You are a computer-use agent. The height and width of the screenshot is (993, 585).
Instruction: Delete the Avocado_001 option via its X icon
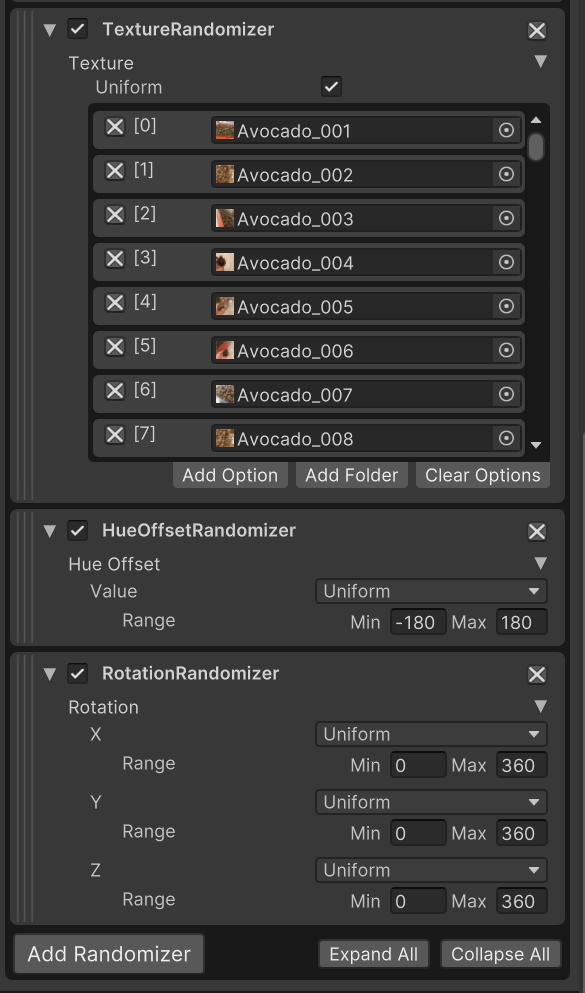coord(115,127)
